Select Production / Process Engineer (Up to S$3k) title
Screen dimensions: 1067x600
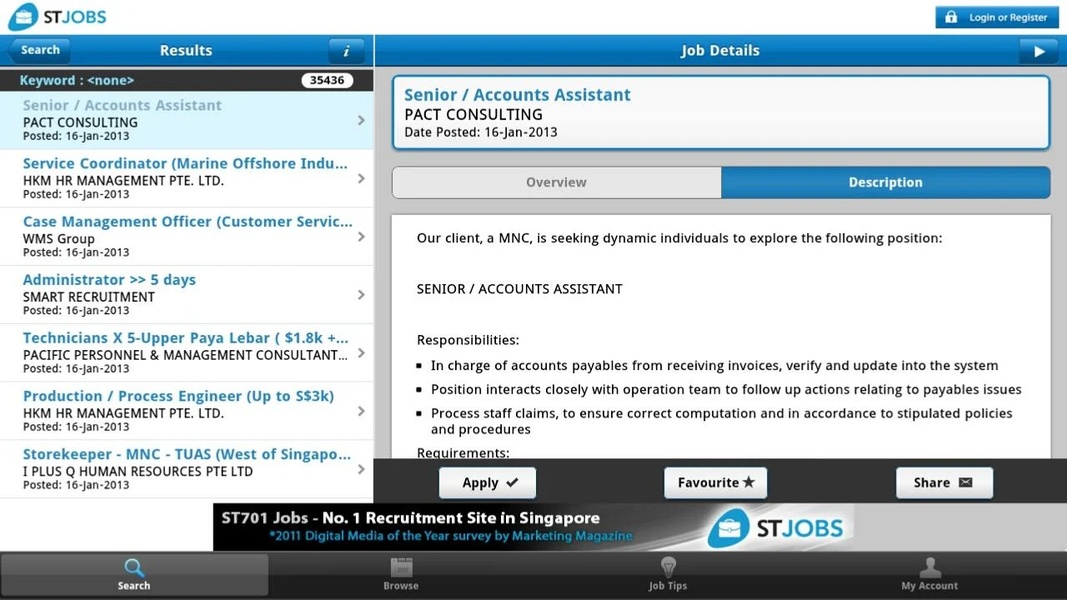[x=178, y=396]
